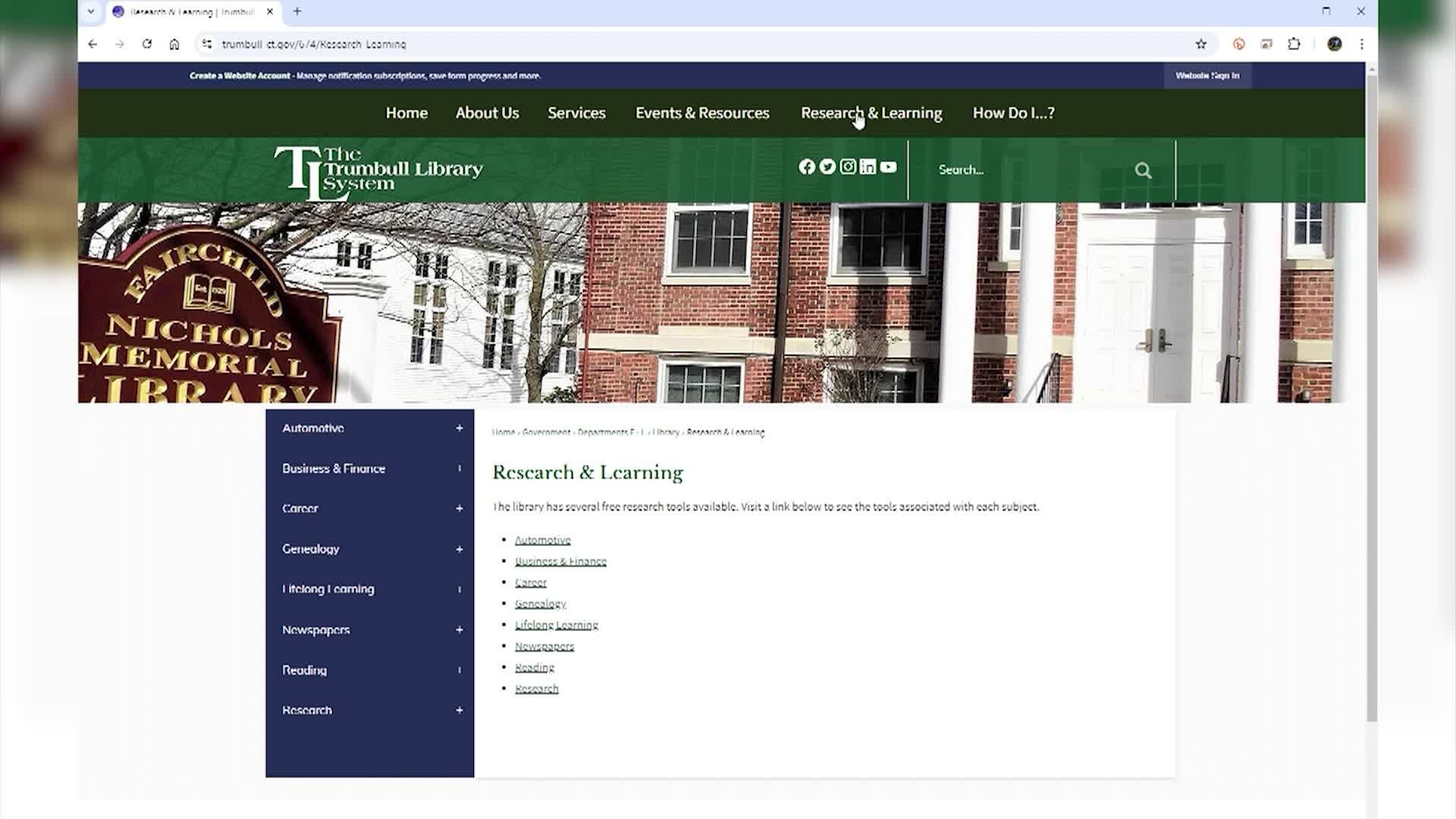Expand the Research sidebar section
1456x819 pixels.
coord(460,711)
